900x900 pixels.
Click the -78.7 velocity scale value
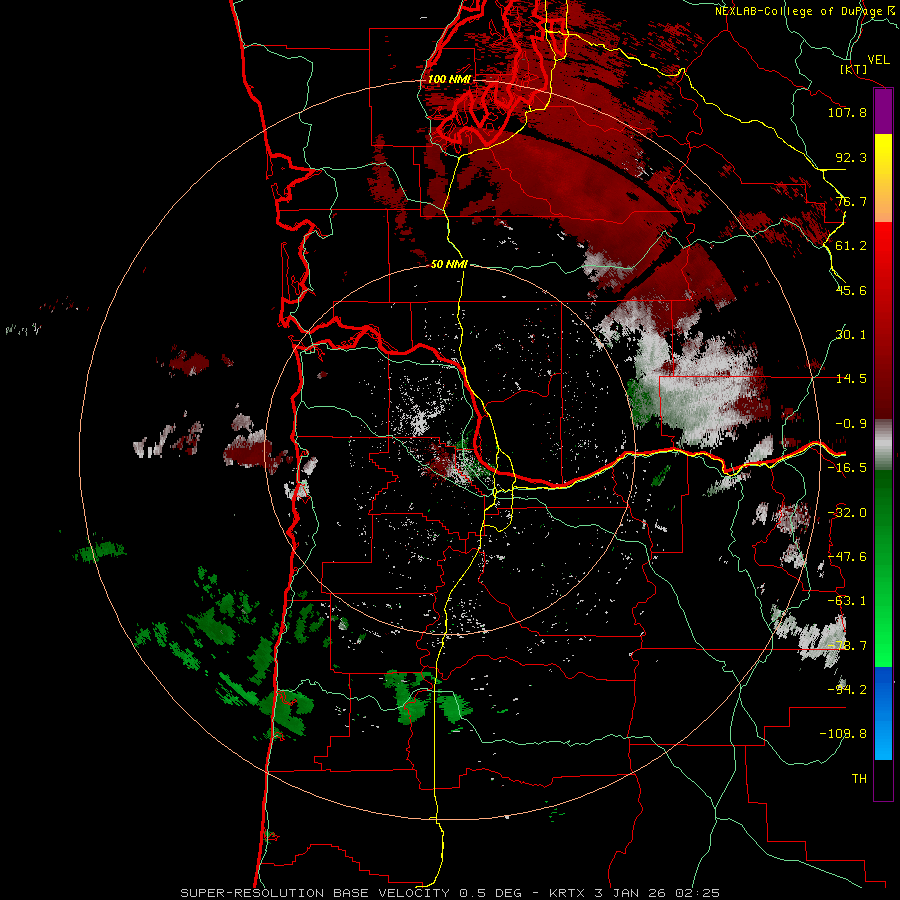(847, 646)
